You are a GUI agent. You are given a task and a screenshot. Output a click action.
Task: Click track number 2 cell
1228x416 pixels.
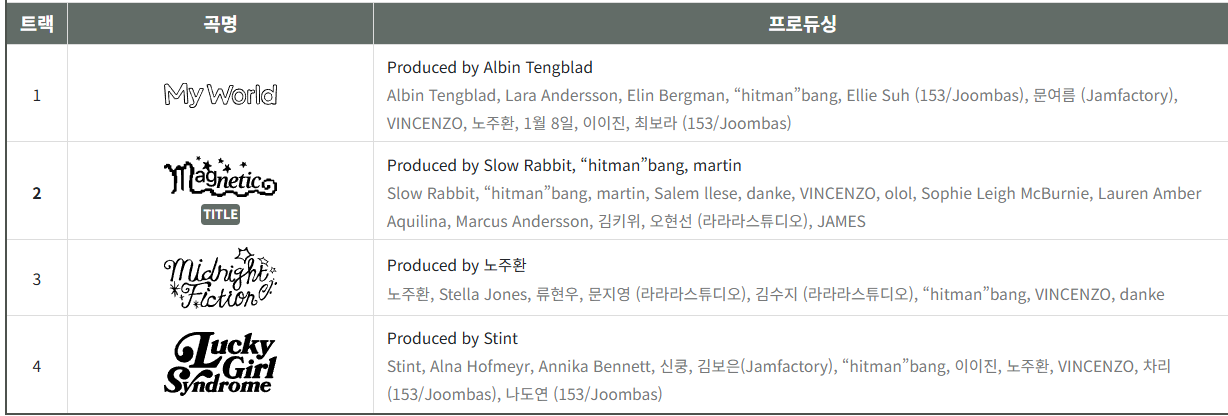tap(37, 193)
